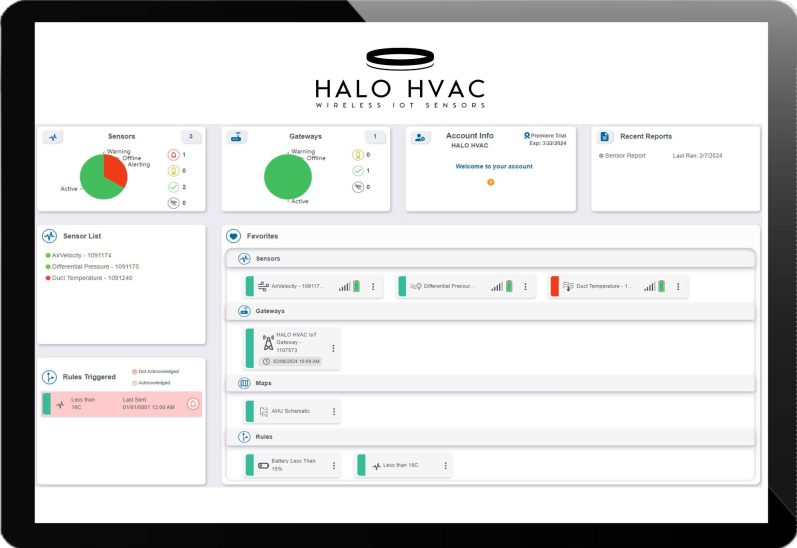Click the orange dot under Welcome message
The width and height of the screenshot is (797, 548).
[491, 182]
